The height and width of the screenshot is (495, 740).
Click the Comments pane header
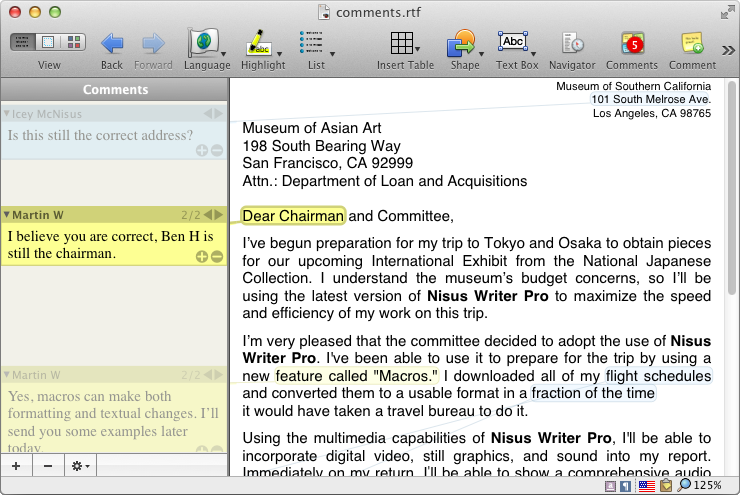click(x=115, y=90)
